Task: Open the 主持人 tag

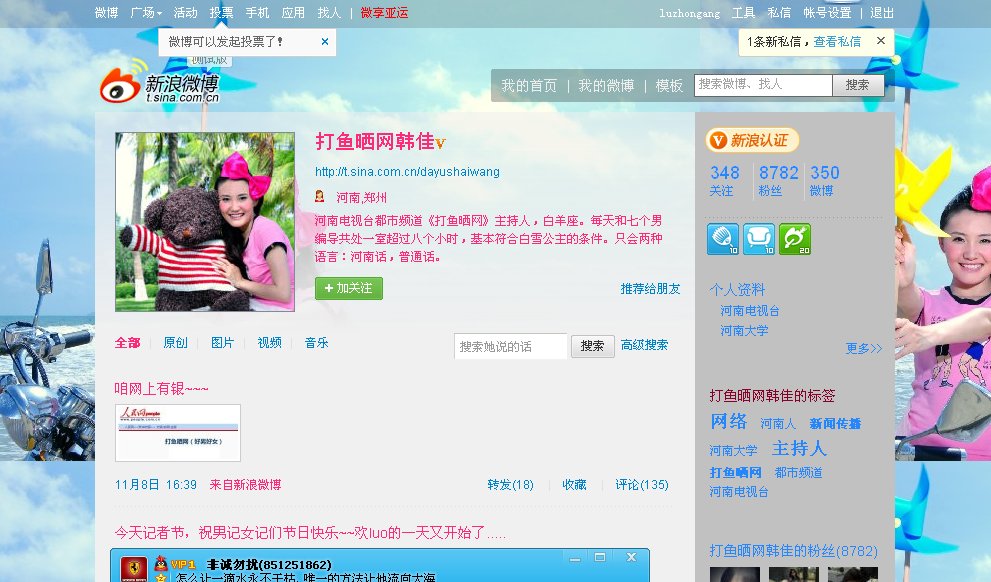Action: coord(799,449)
